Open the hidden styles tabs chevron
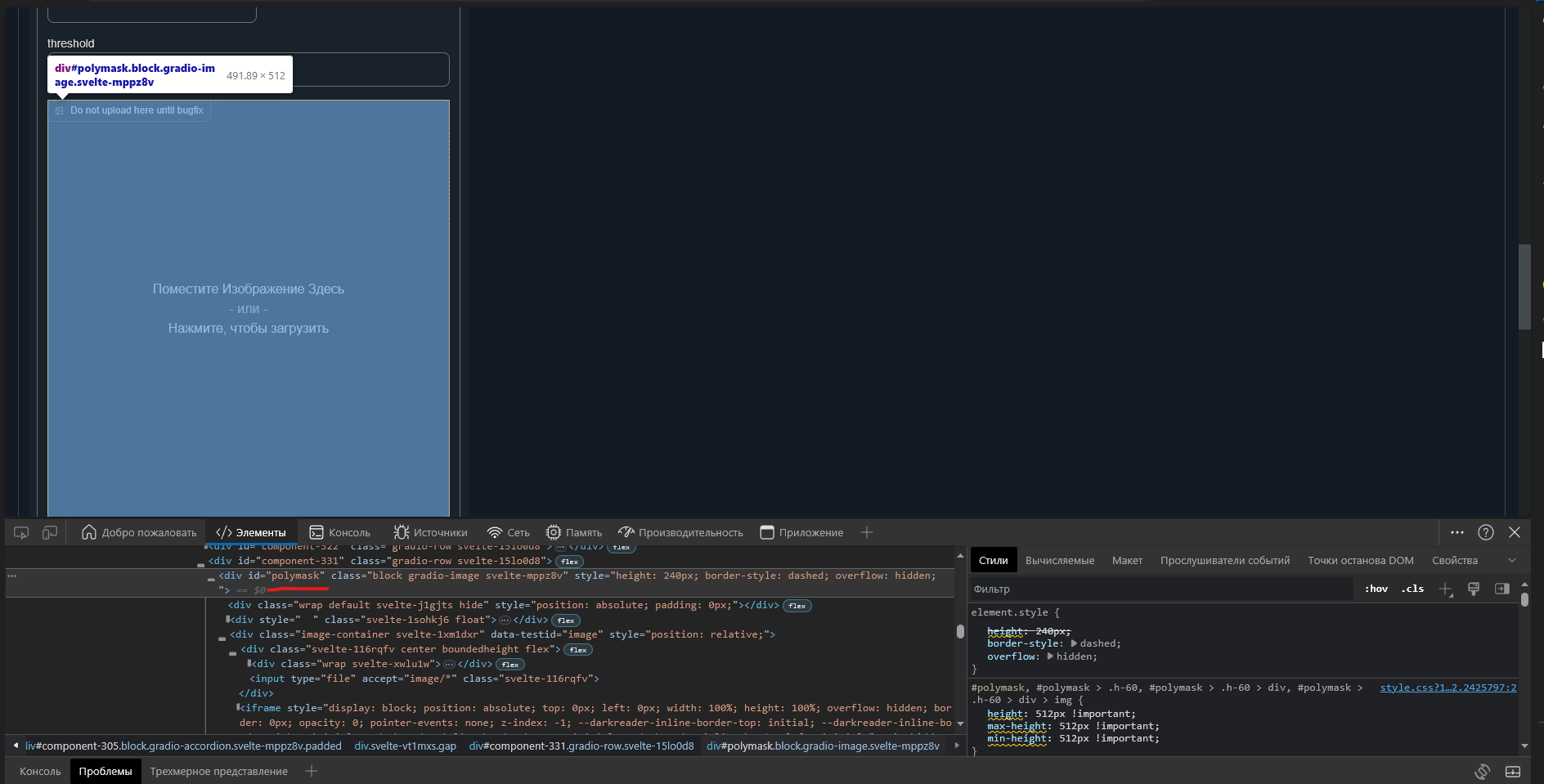This screenshot has width=1544, height=784. [x=1512, y=560]
